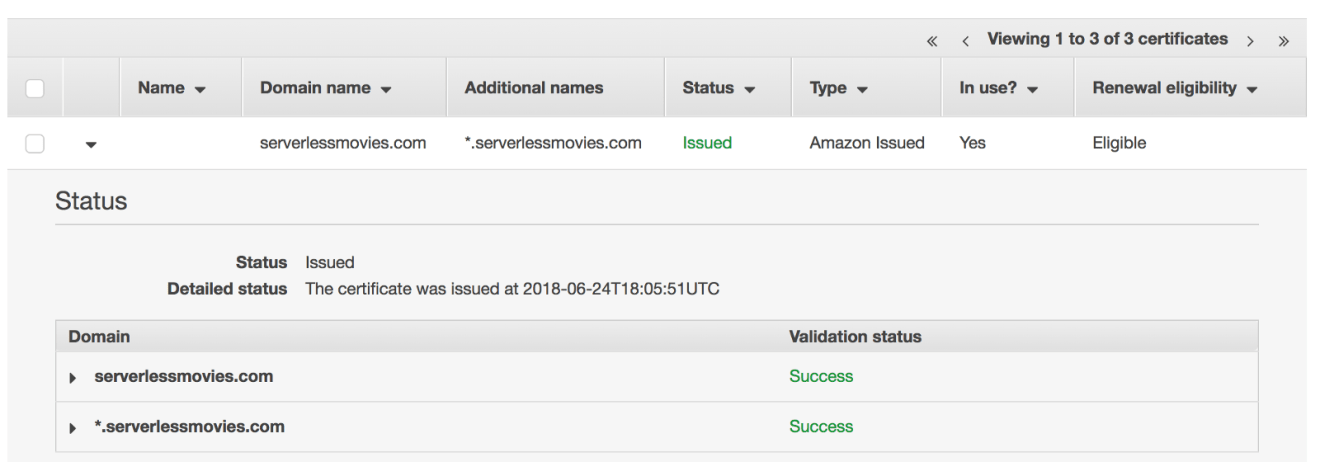Go to previous page of certificates
The height and width of the screenshot is (462, 1320).
(x=965, y=41)
